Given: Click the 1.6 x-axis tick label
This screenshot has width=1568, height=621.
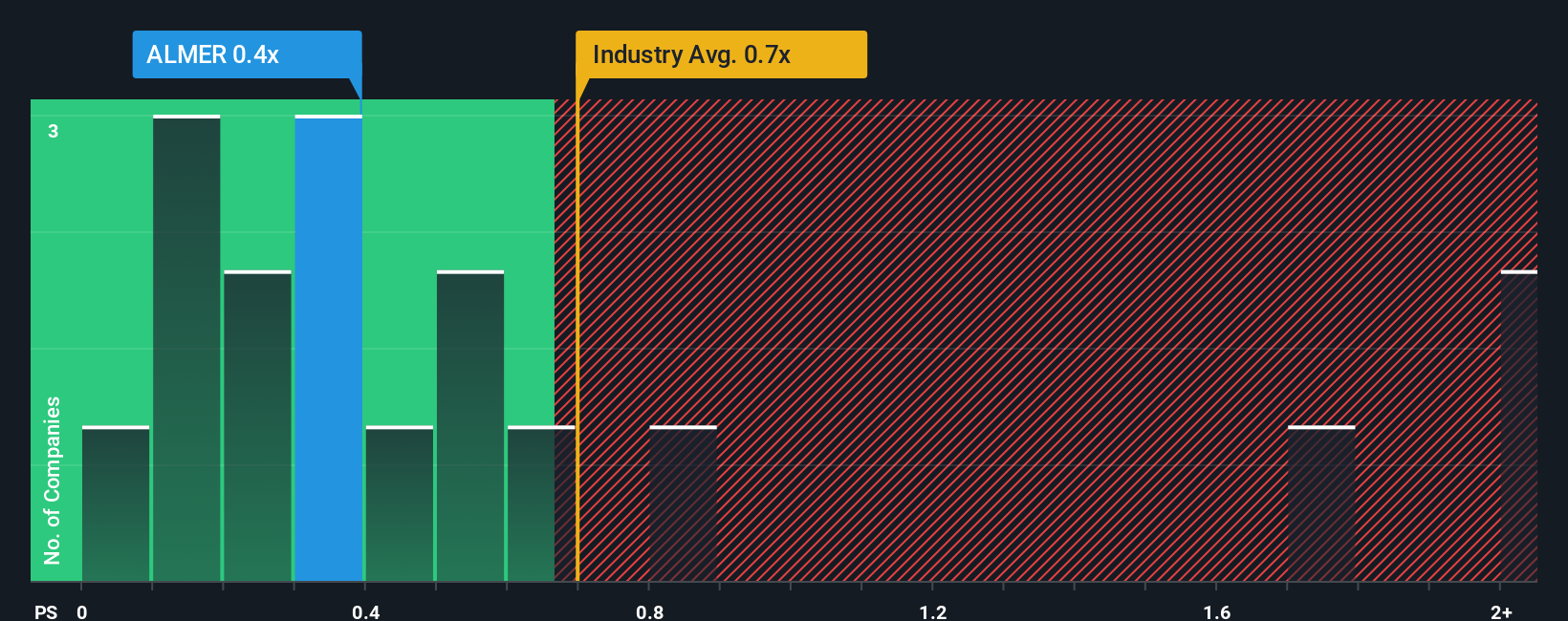Looking at the screenshot, I should pyautogui.click(x=1216, y=611).
